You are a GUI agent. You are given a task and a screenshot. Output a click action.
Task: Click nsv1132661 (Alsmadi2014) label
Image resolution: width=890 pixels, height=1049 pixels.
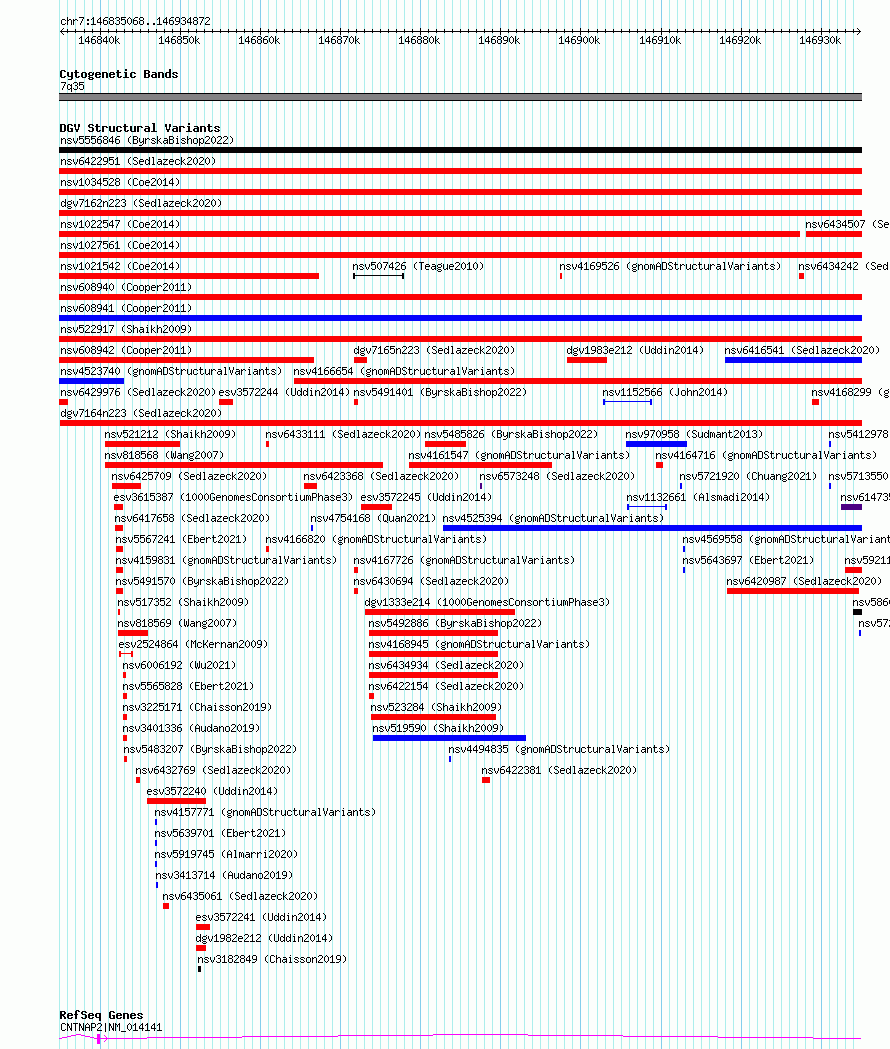pos(698,497)
